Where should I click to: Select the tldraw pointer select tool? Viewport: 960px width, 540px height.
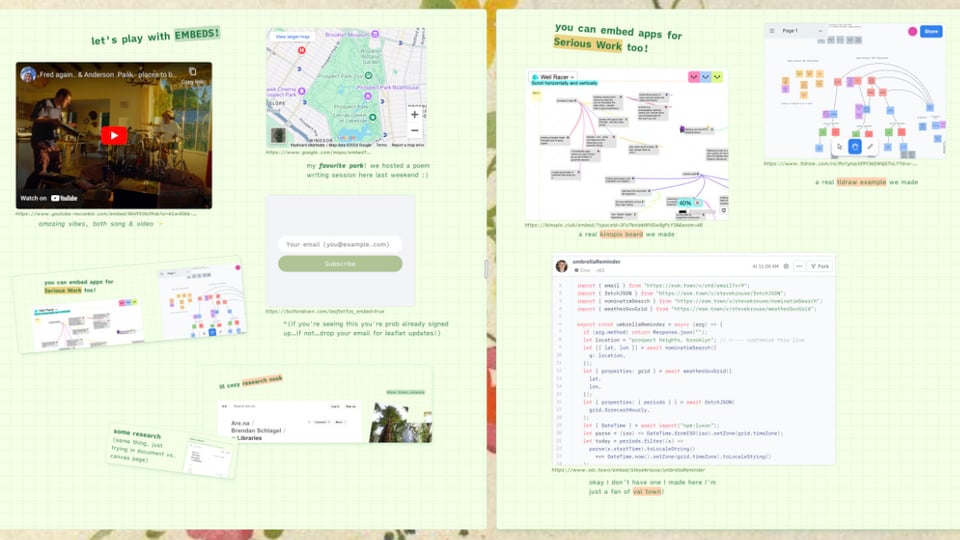point(839,146)
